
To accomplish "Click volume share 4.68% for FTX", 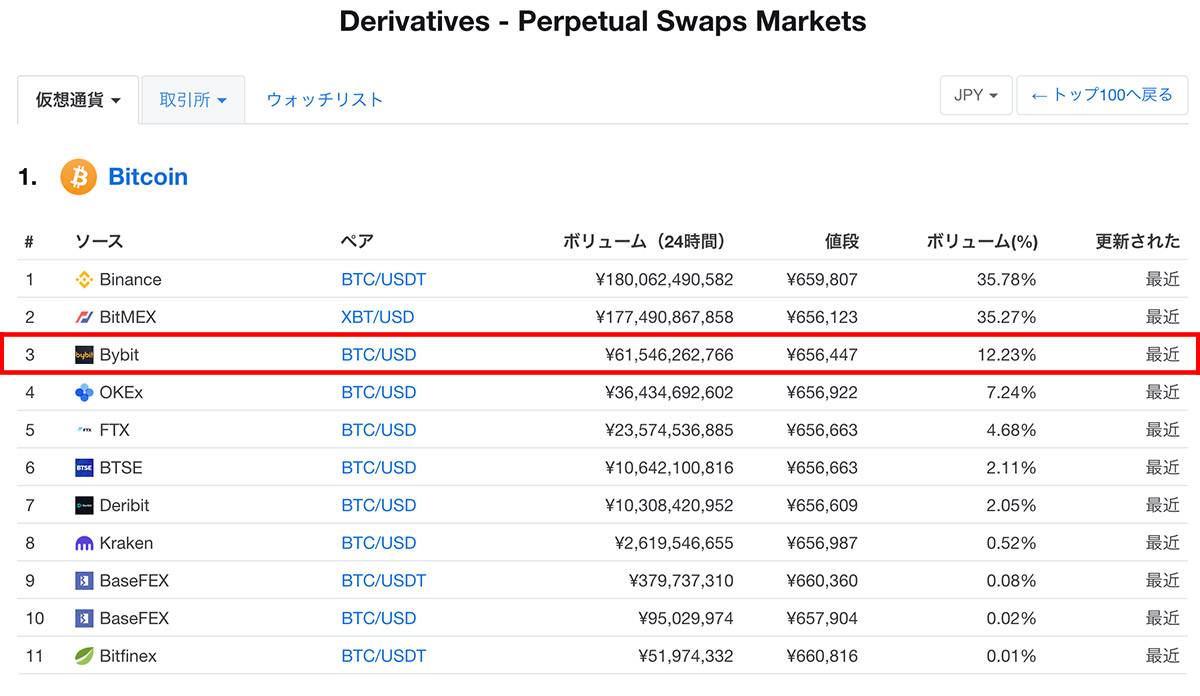I will point(1011,430).
